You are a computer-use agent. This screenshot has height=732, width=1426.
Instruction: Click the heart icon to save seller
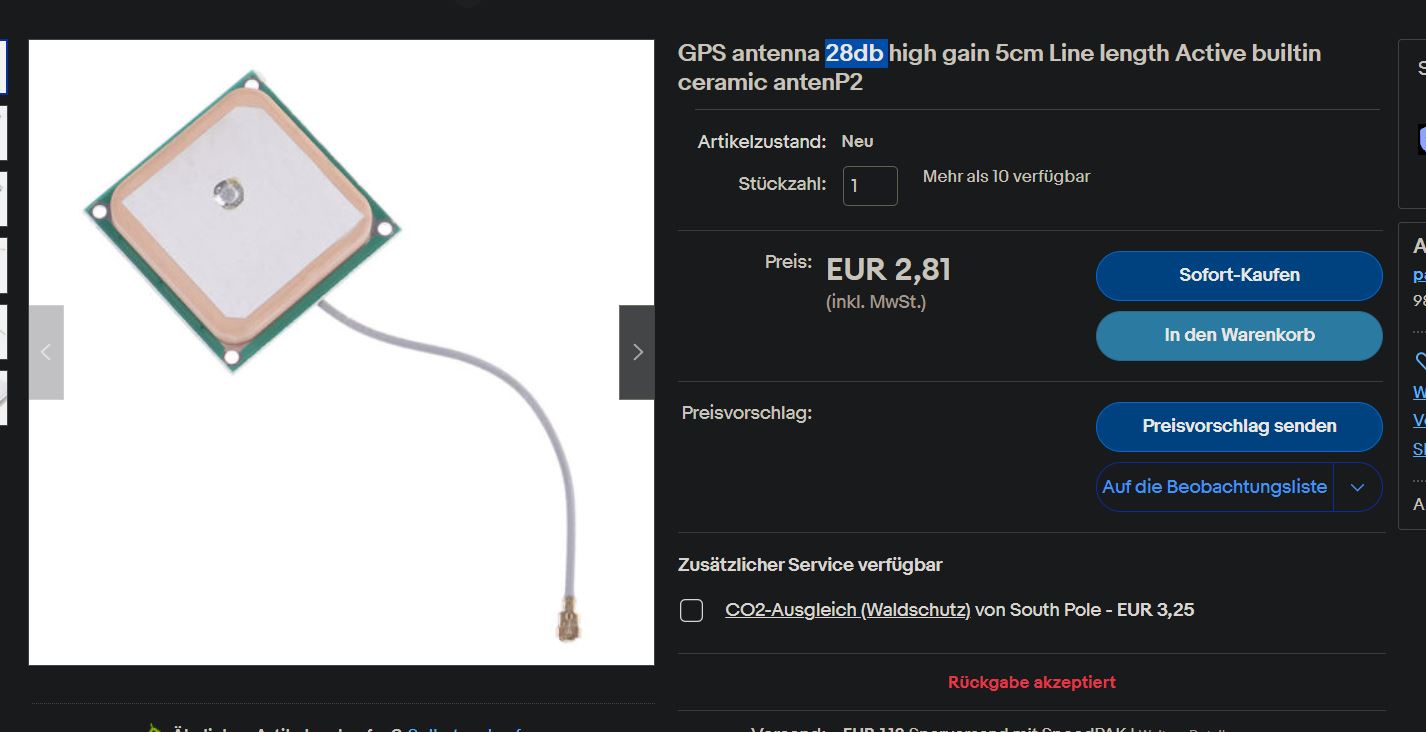(x=1421, y=361)
